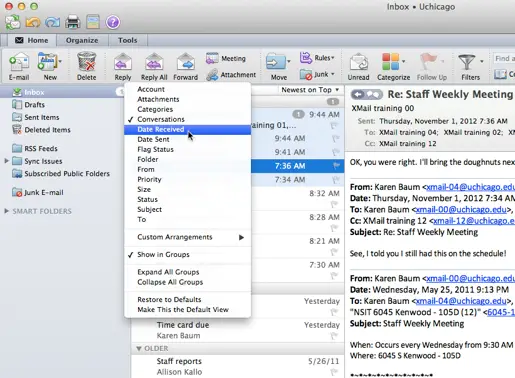Click the Undo arrow icon
The image size is (515, 378).
pos(33,22)
